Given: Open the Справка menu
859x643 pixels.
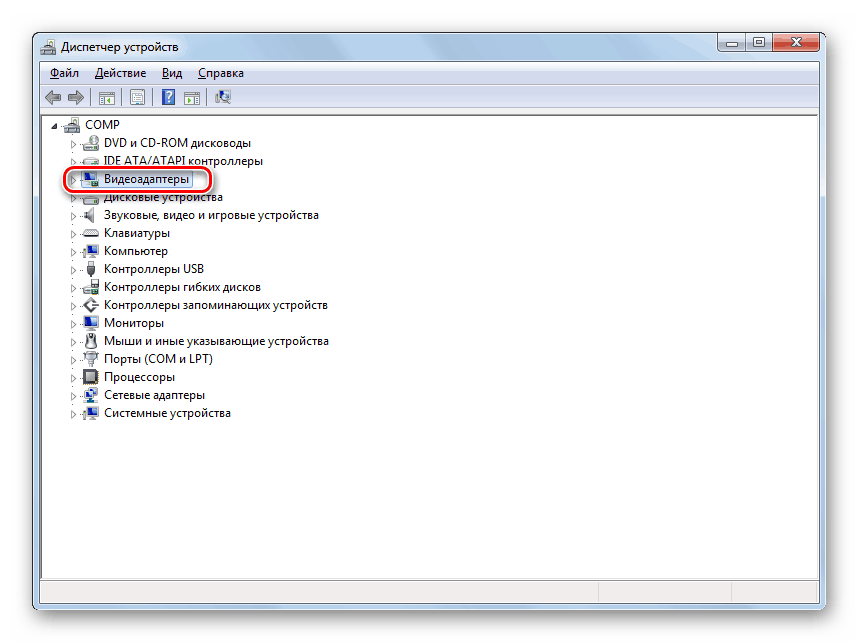Looking at the screenshot, I should [221, 73].
